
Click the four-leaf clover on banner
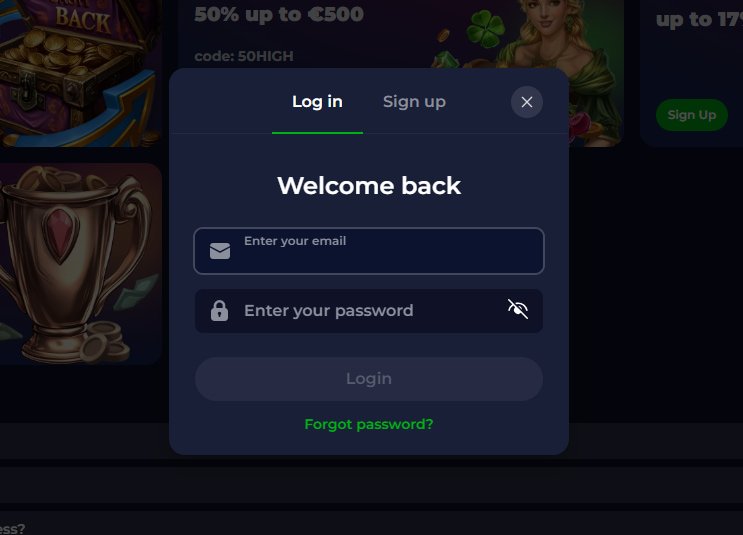click(x=485, y=28)
